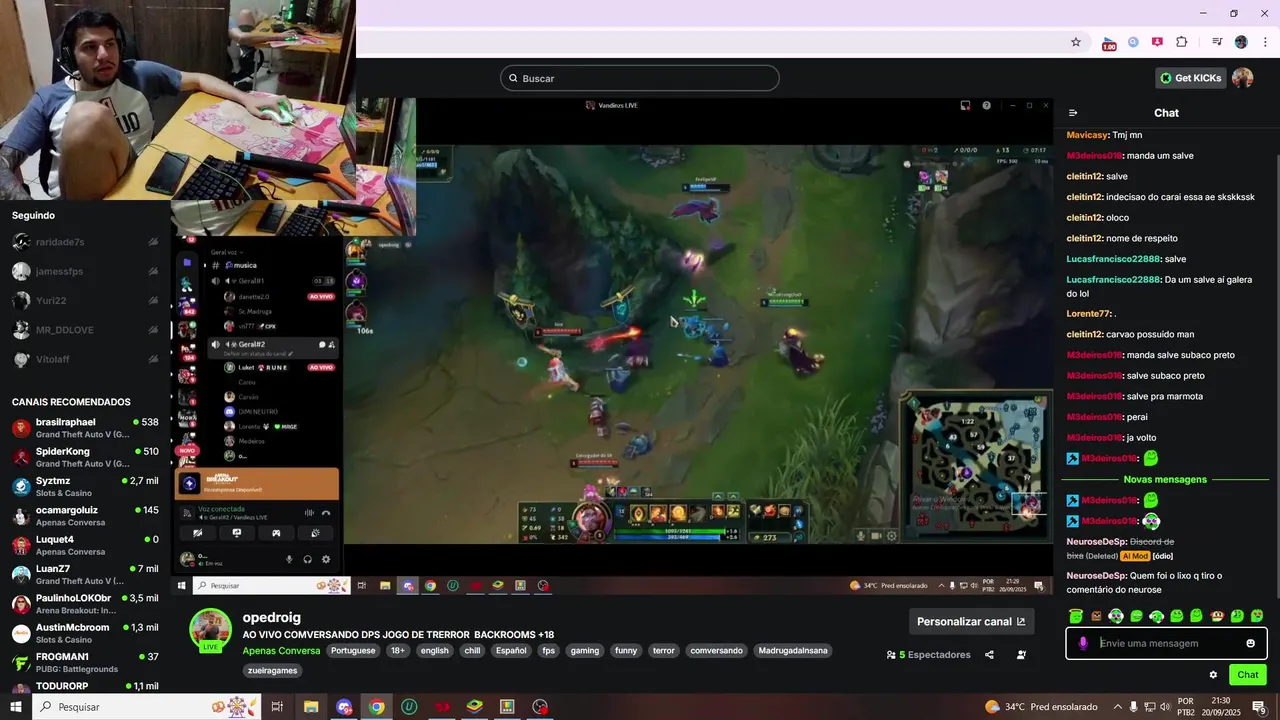Select the Portuguese tag
Viewport: 1280px width, 720px height.
[x=353, y=650]
